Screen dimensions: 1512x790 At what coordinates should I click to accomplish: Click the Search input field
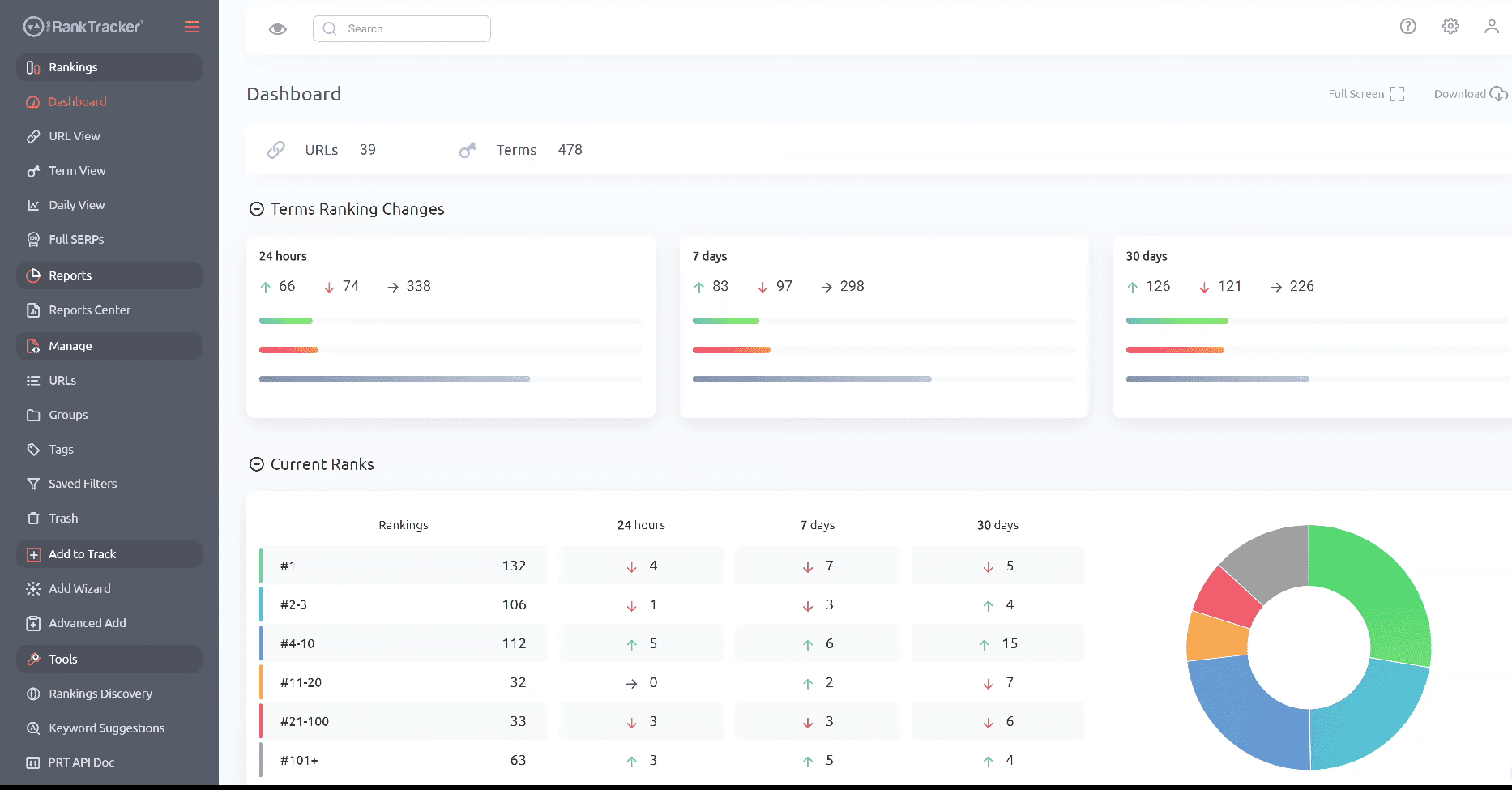pos(402,28)
